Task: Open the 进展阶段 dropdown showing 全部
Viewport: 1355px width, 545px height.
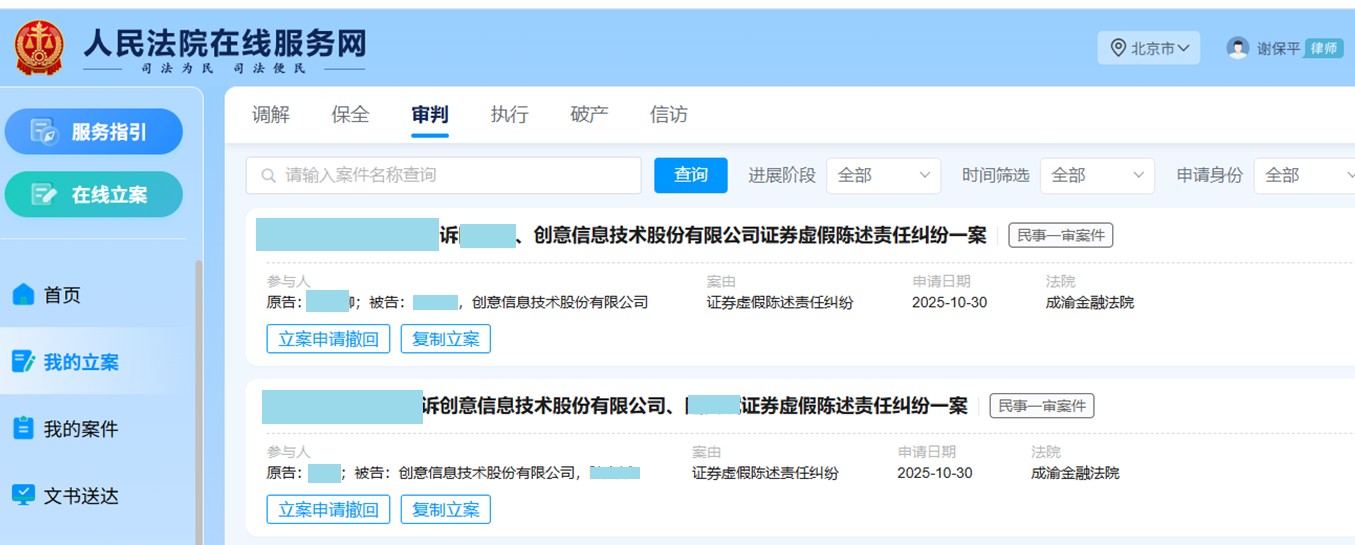Action: 883,175
